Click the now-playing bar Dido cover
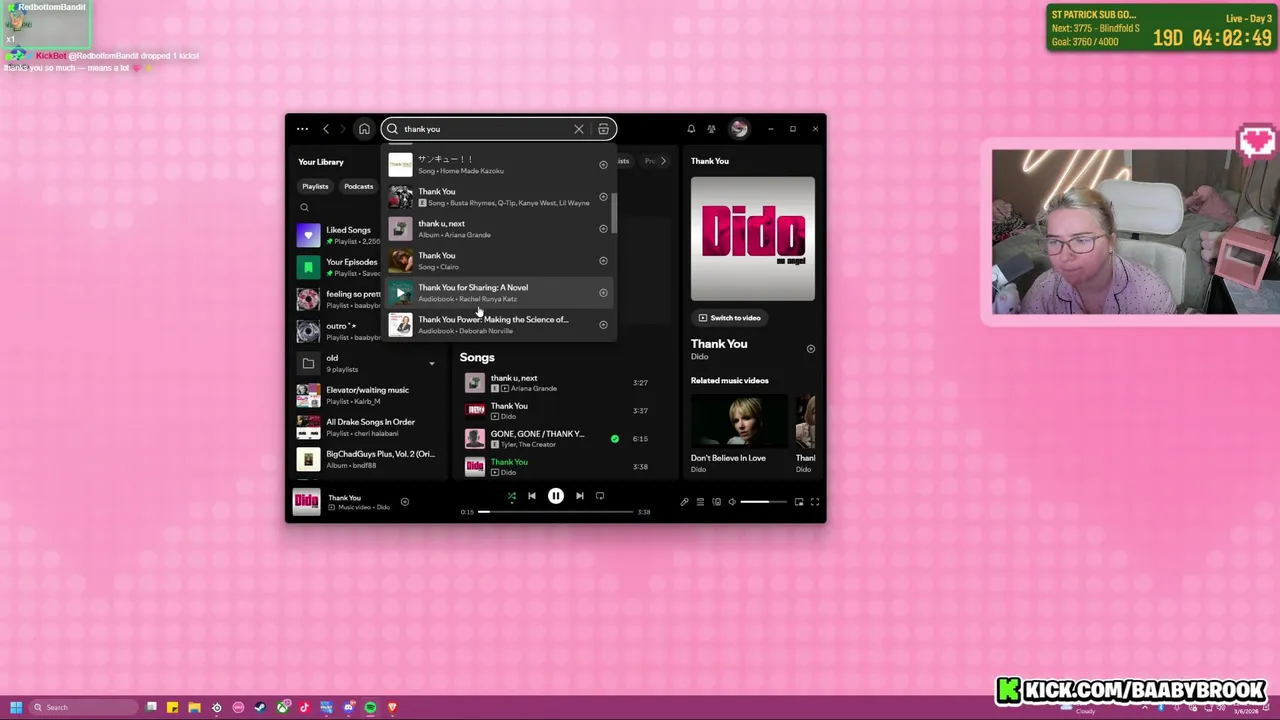Viewport: 1280px width, 720px height. [x=306, y=502]
